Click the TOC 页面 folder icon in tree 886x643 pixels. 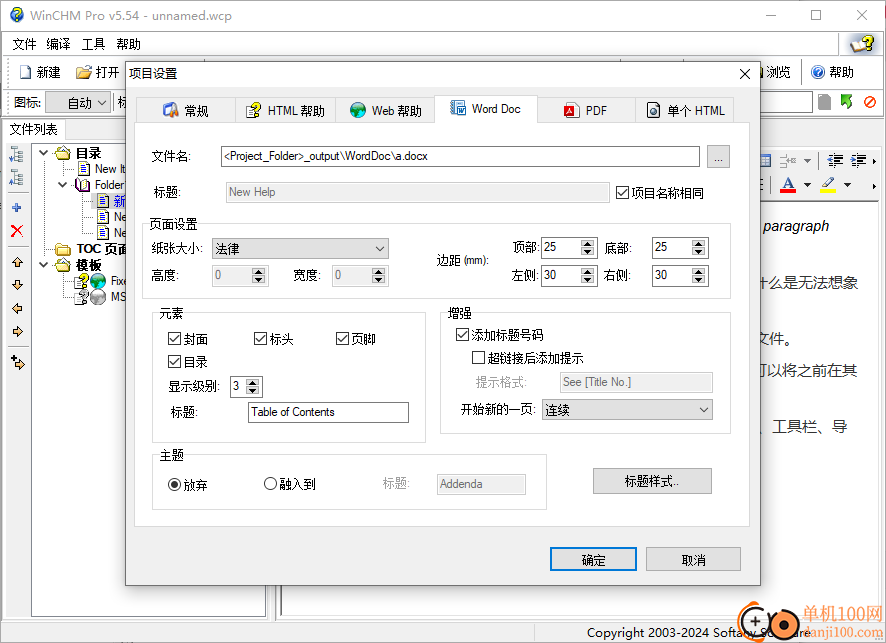pyautogui.click(x=63, y=249)
